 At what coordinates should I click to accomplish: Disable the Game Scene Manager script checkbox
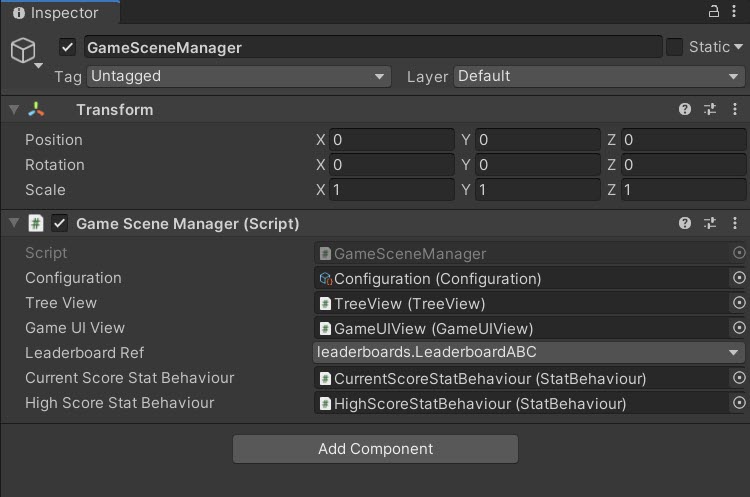[60, 224]
